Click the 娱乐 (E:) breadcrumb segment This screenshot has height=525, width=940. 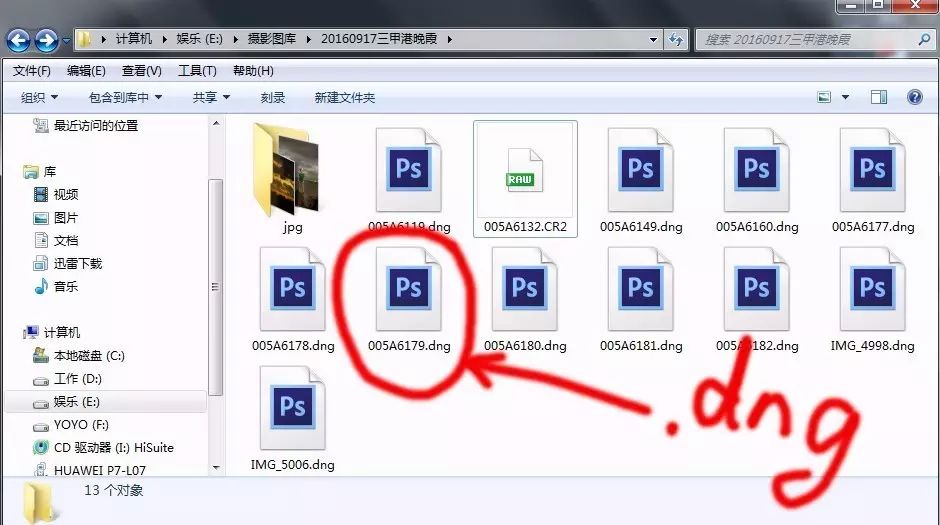(199, 39)
